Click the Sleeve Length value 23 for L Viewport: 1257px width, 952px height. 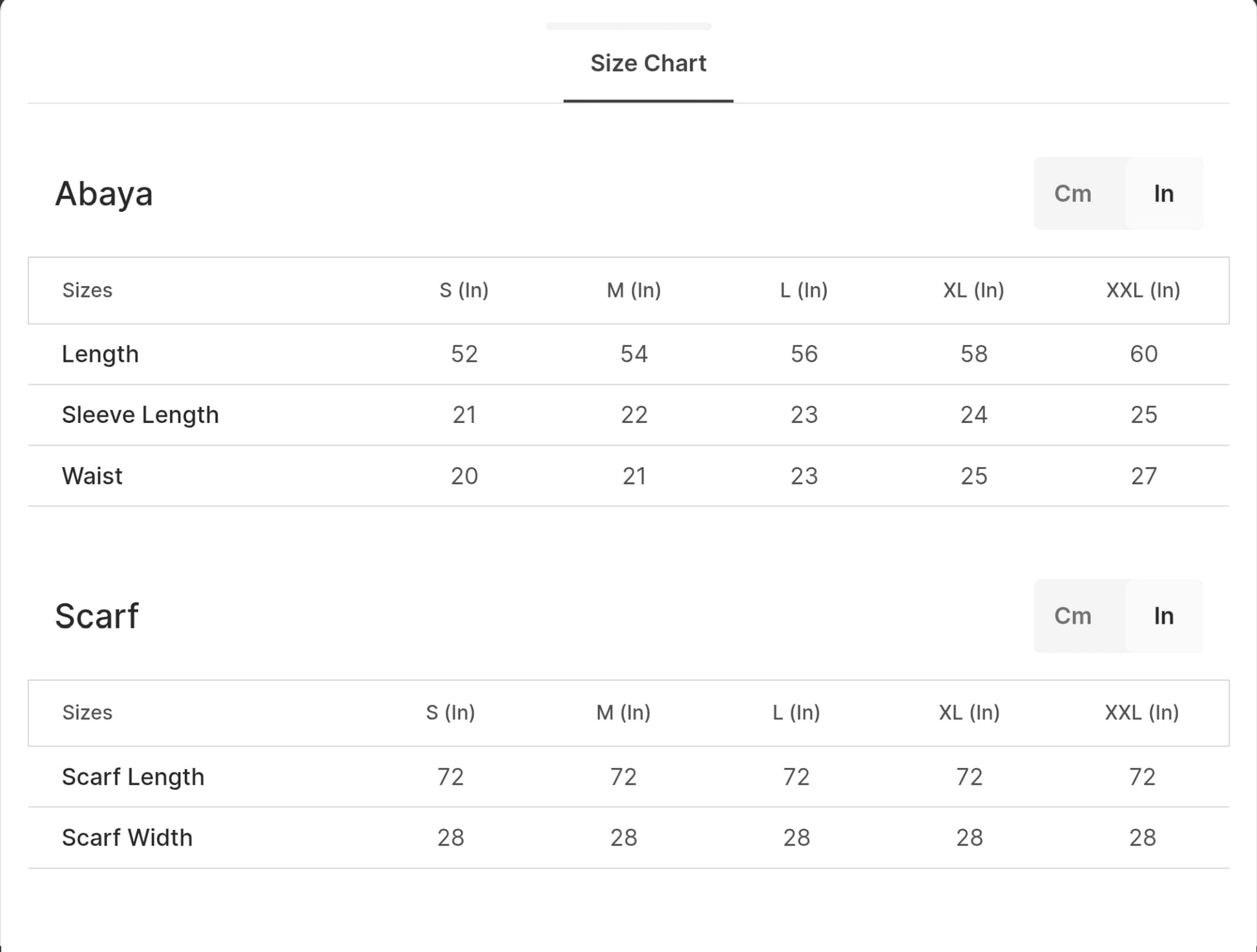[x=804, y=415]
